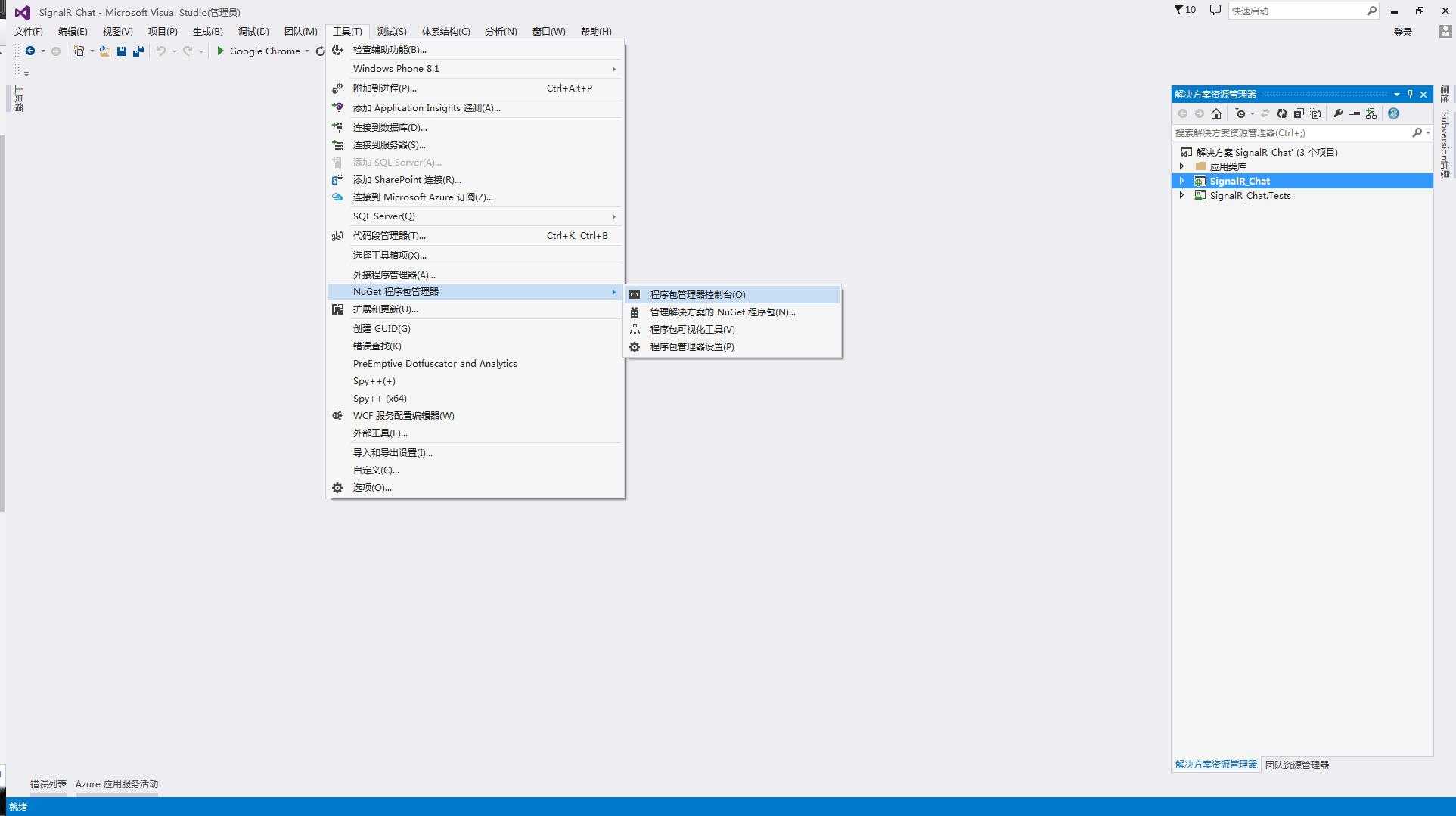
Task: Open the 错误列表 bottom tab
Action: tap(48, 783)
